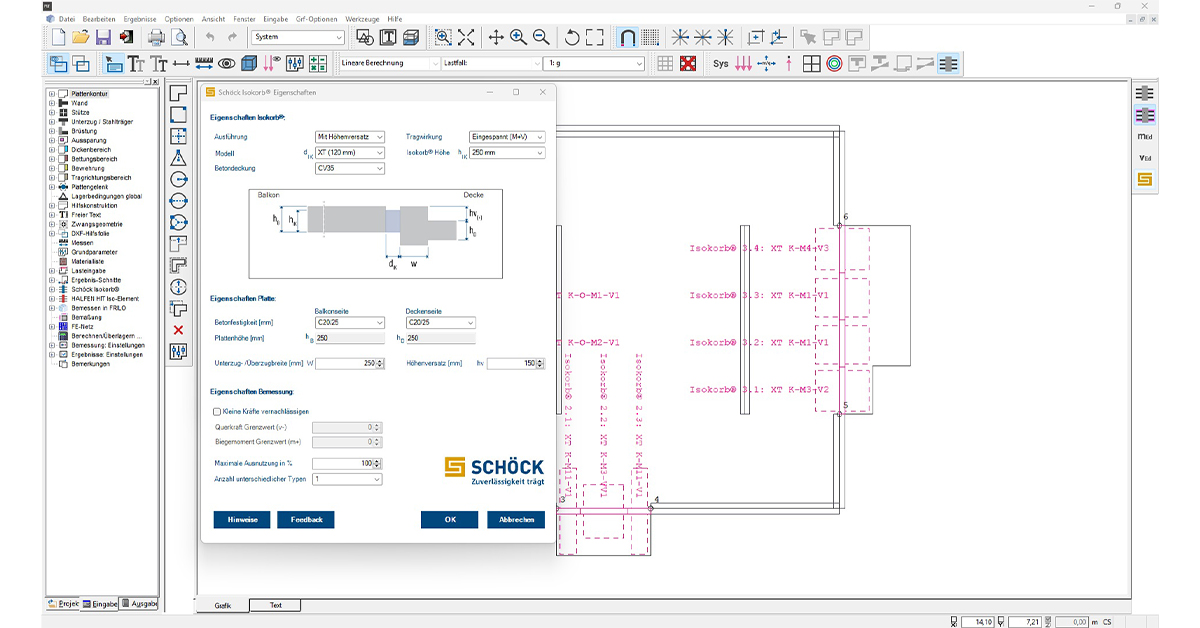Open a file with the folder icon
Viewport: 1200px width, 628px height.
(x=81, y=38)
